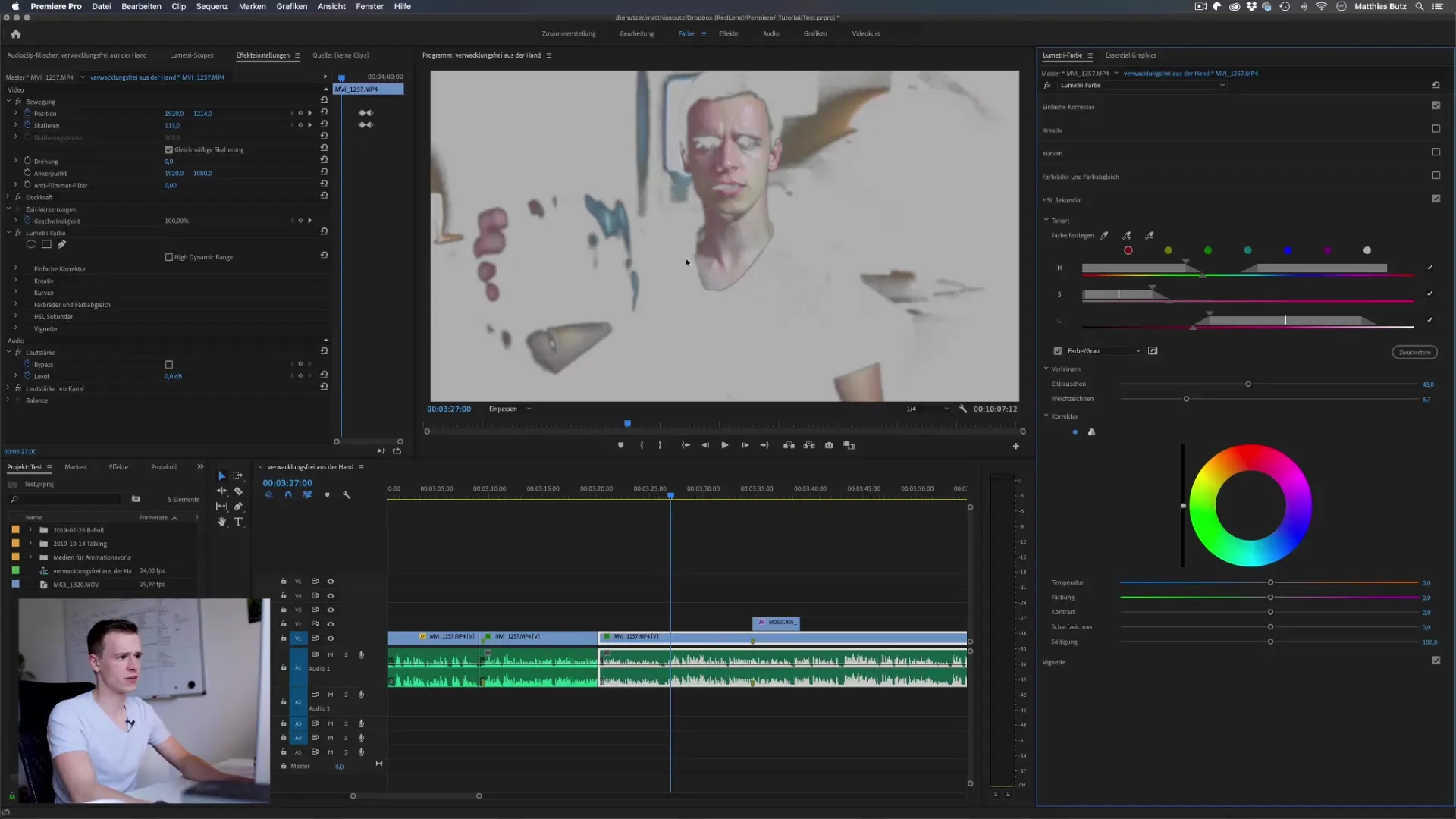Export frame with camera icon
The height and width of the screenshot is (819, 1456).
[829, 445]
